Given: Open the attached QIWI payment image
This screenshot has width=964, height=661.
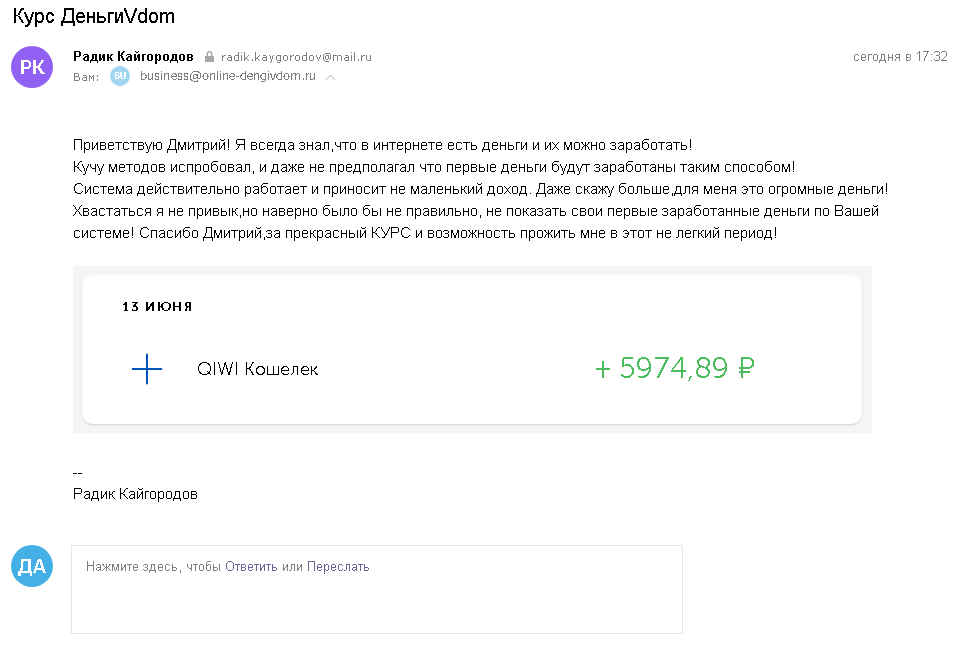Looking at the screenshot, I should 472,349.
